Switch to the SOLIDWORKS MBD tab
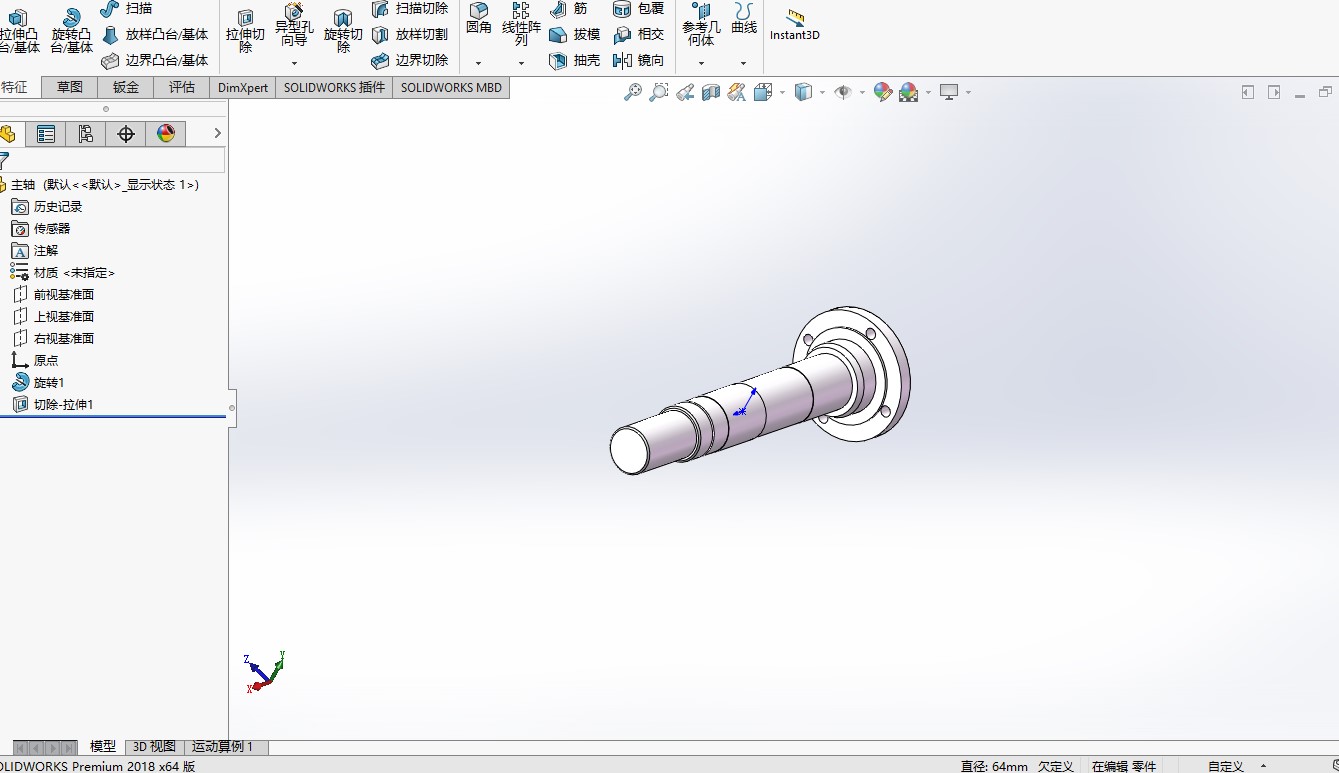This screenshot has height=773, width=1339. click(x=451, y=87)
